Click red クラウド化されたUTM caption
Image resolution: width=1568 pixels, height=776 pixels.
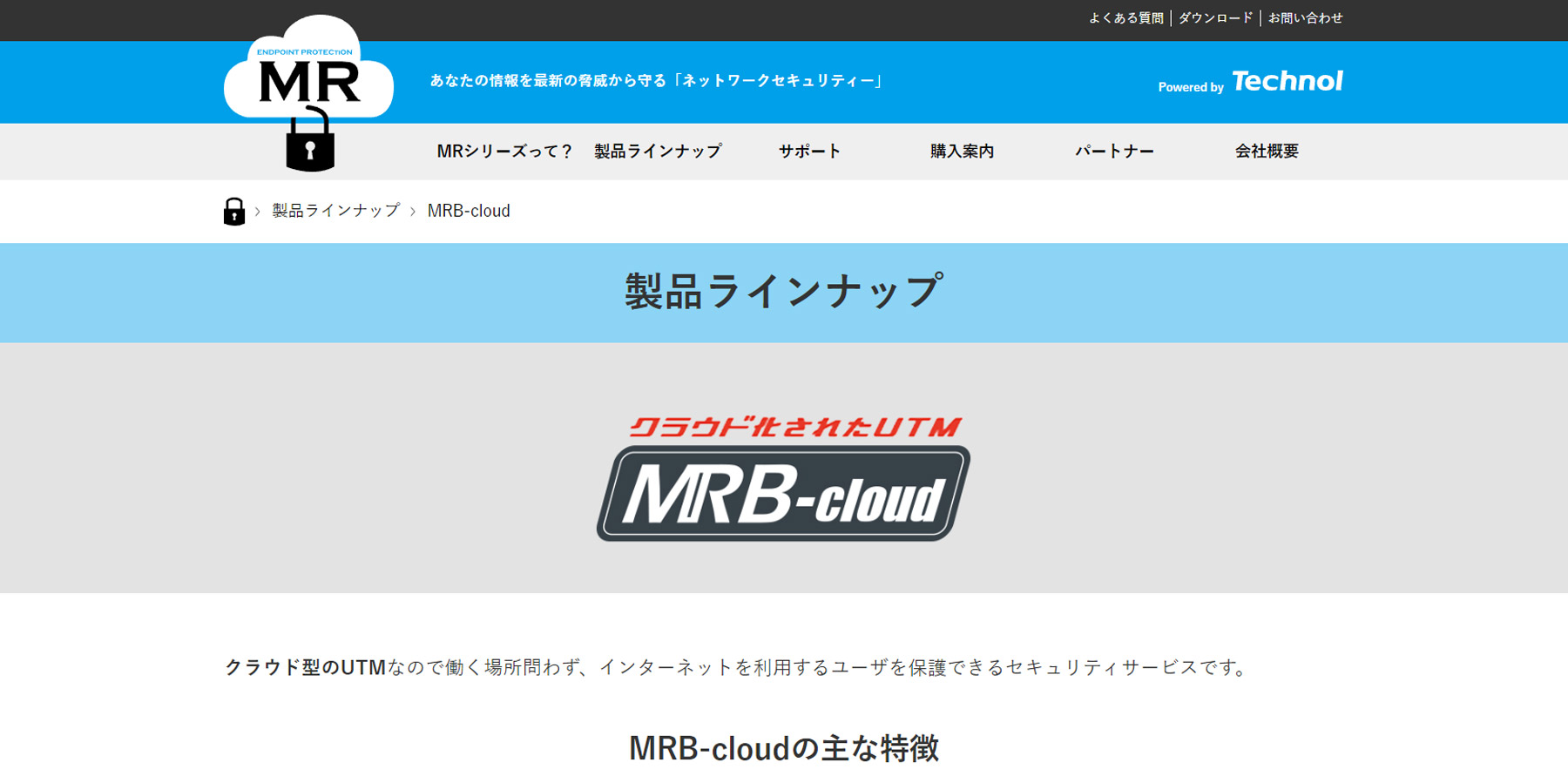[x=794, y=427]
